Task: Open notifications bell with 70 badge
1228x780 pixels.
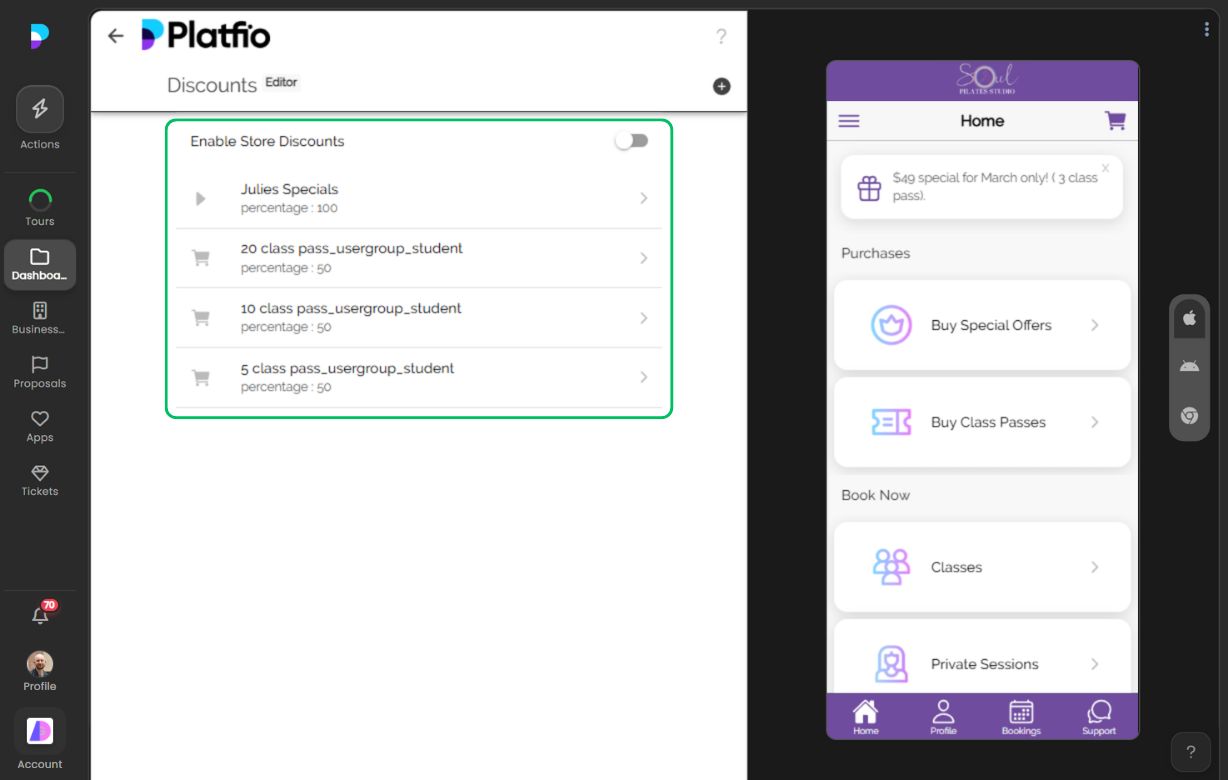Action: [40, 615]
